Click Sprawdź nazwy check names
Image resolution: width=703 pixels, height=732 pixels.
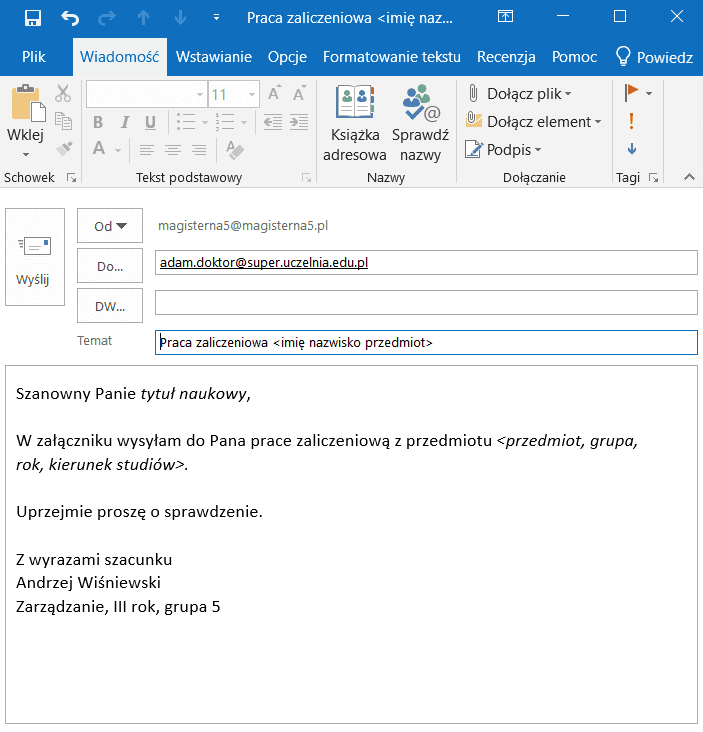click(420, 123)
